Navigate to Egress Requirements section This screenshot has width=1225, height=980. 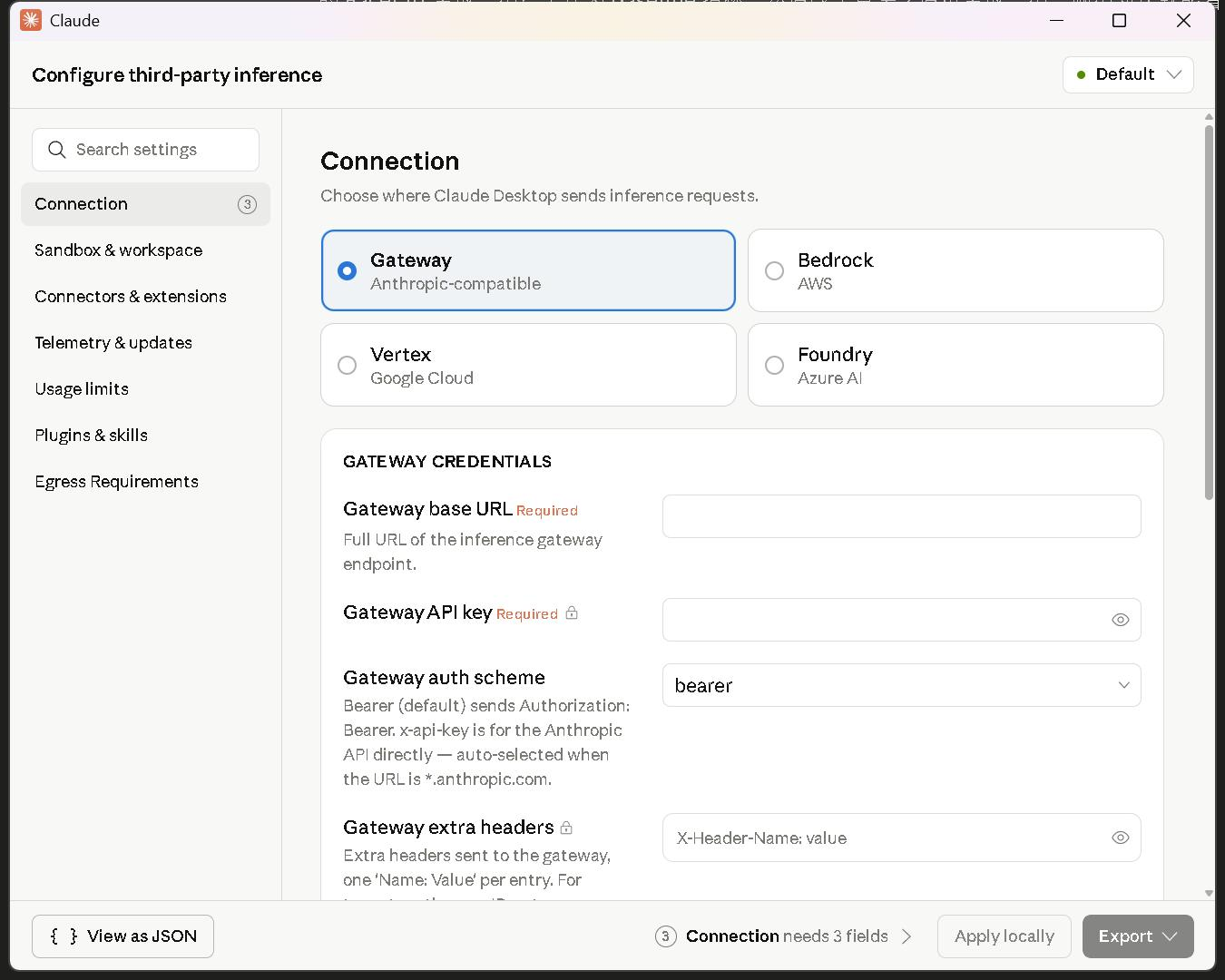point(145,482)
